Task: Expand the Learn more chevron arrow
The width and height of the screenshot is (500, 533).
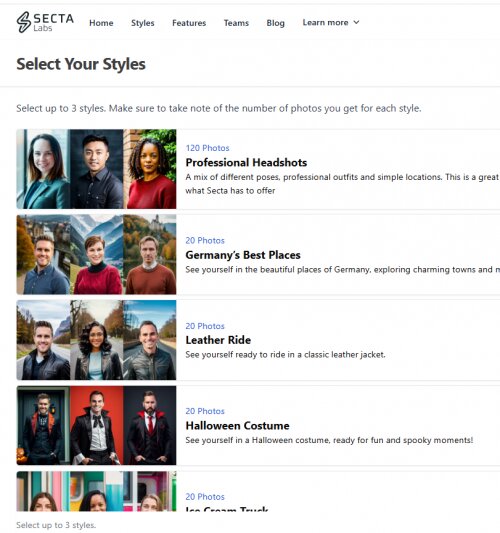Action: coord(356,22)
